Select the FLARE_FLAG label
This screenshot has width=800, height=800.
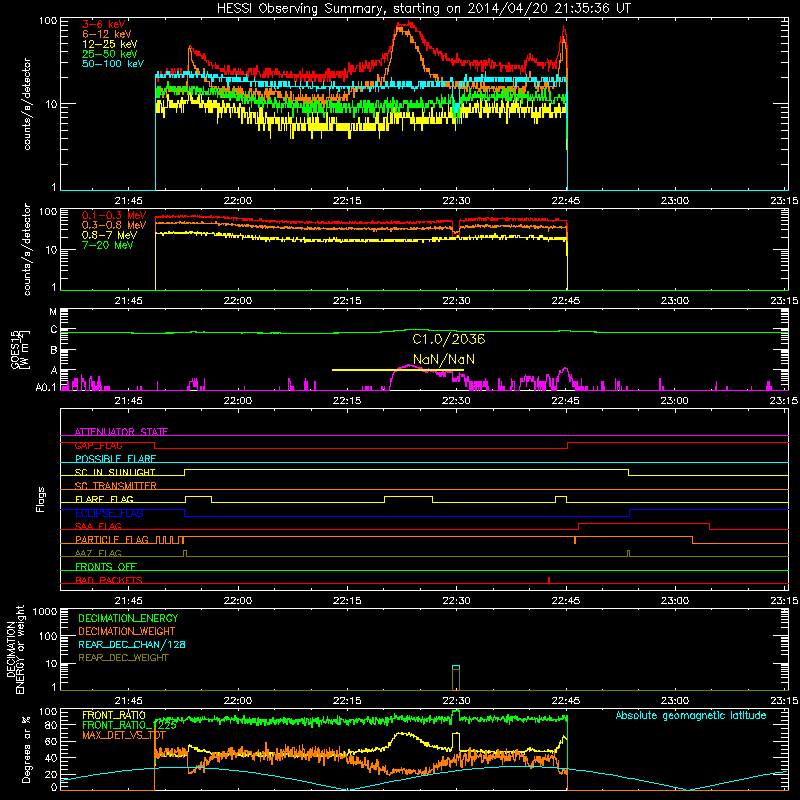(104, 499)
